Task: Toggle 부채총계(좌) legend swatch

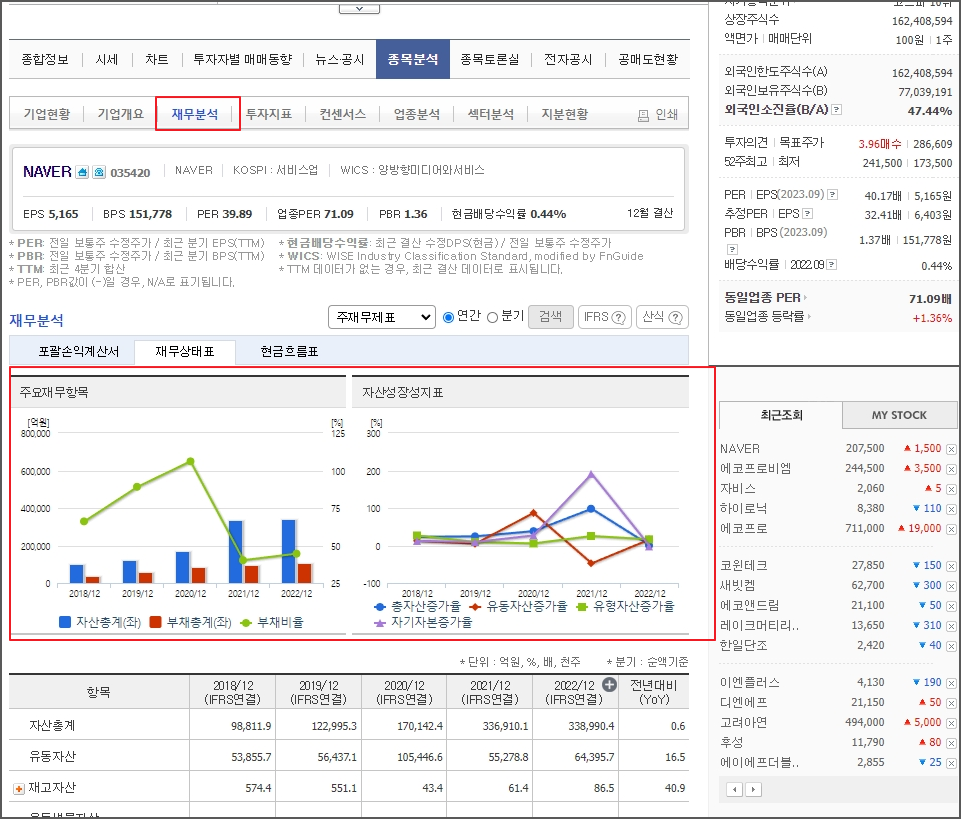Action: pos(156,622)
